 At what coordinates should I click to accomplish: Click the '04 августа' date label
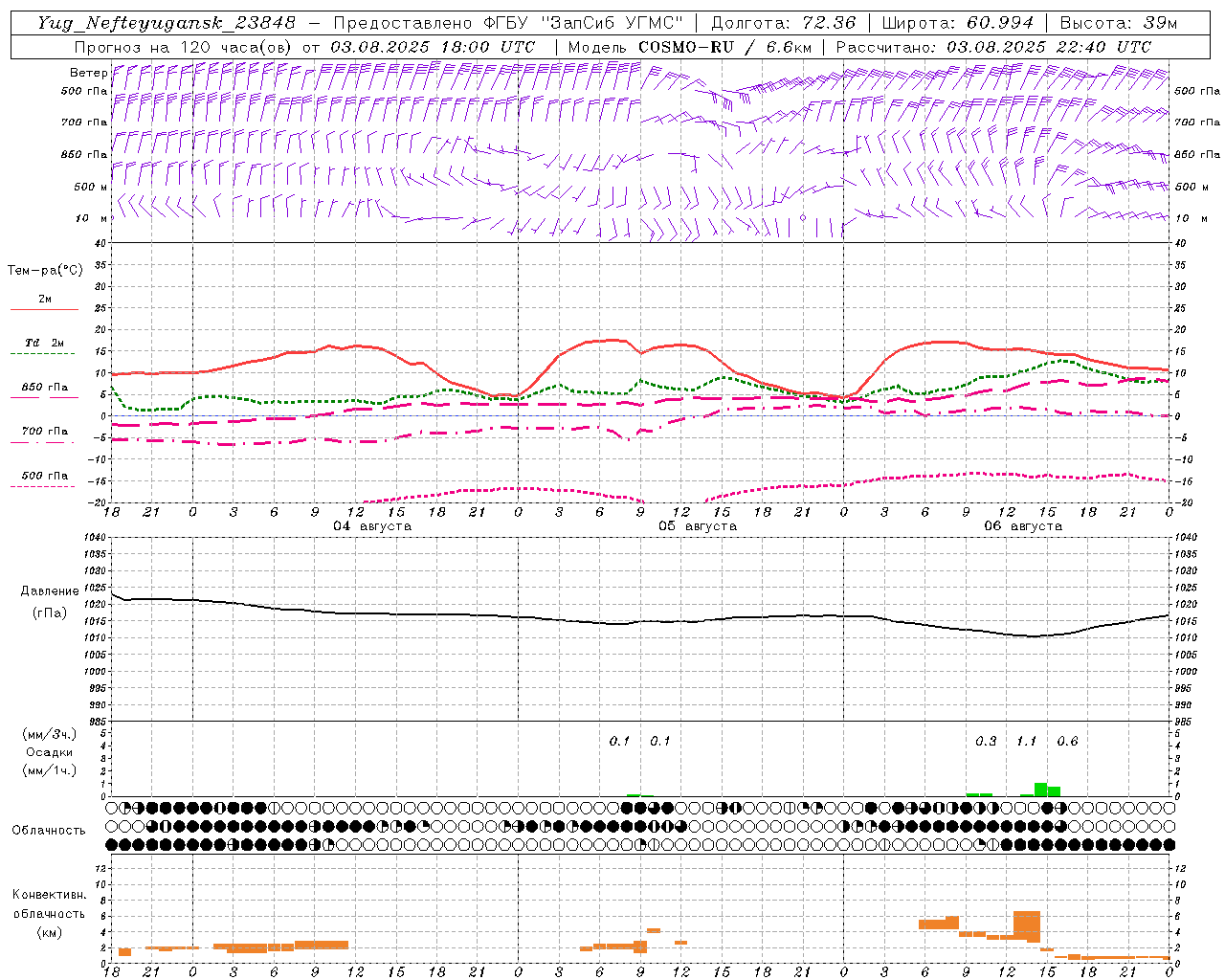click(x=372, y=526)
